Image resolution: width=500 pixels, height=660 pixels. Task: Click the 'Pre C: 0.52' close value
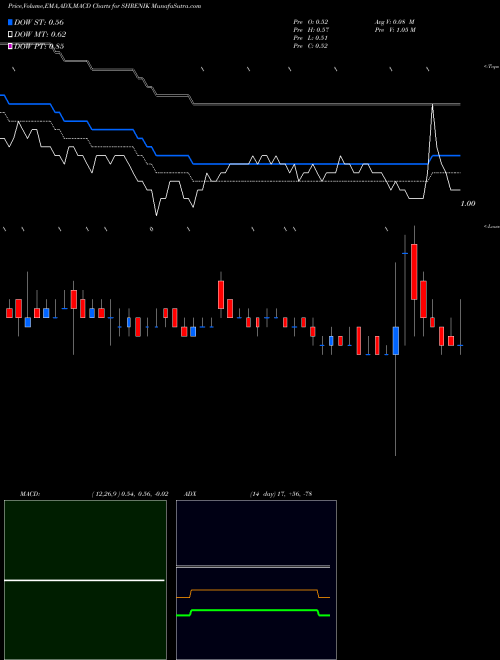[x=311, y=46]
